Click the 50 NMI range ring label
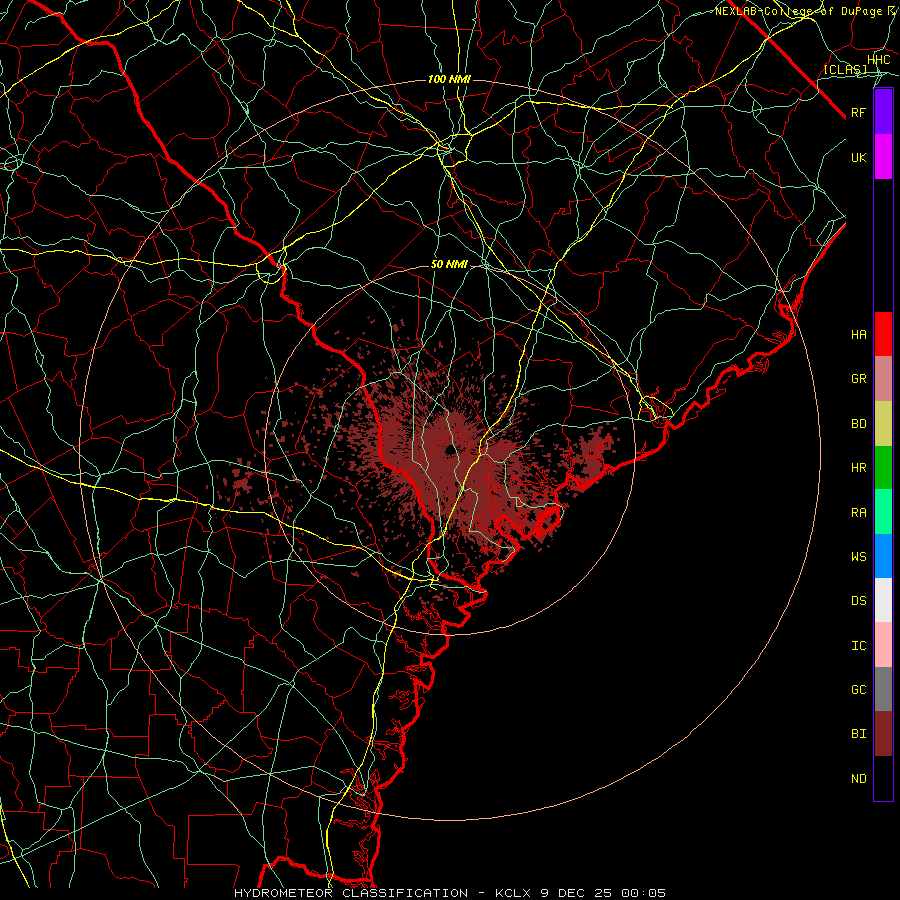The image size is (900, 900). [x=449, y=265]
